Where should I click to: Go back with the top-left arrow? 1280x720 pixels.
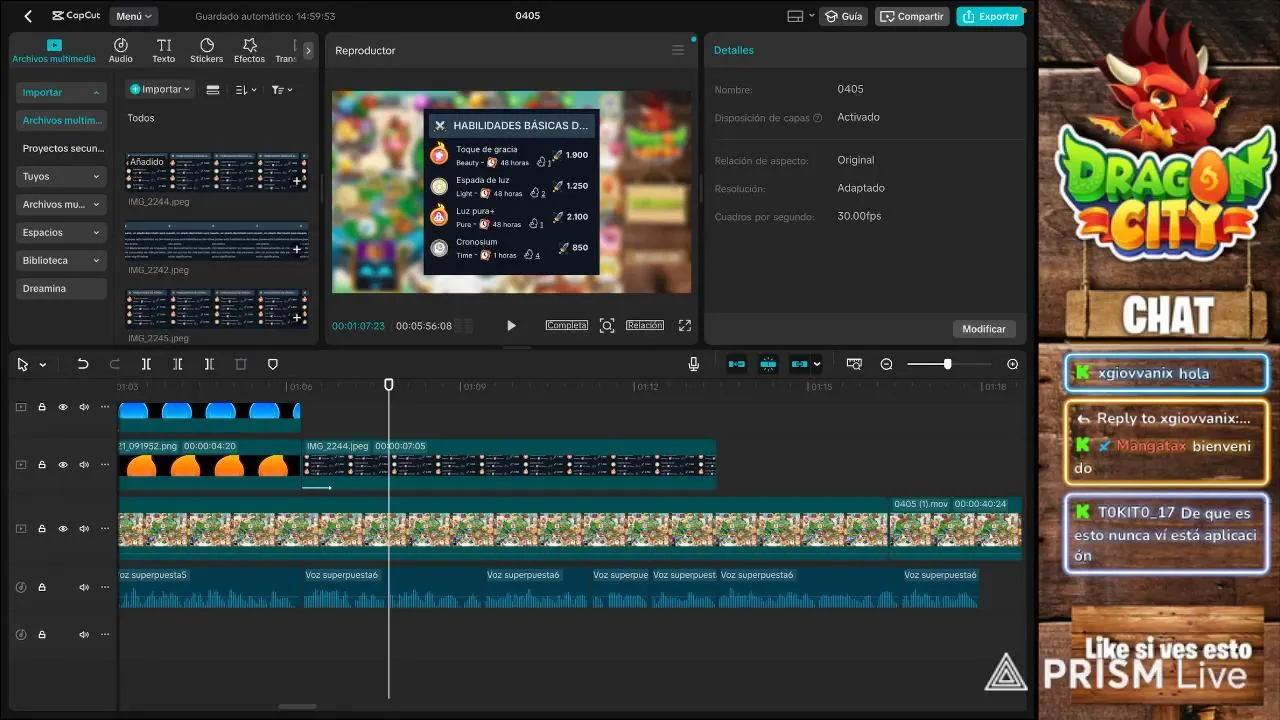pyautogui.click(x=28, y=16)
